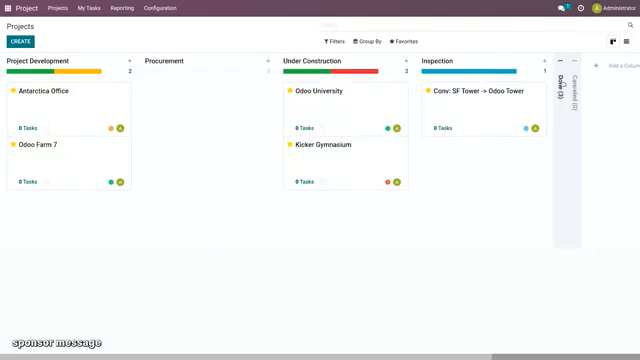
Task: Click user avatar on Odoo University card
Action: pyautogui.click(x=397, y=128)
